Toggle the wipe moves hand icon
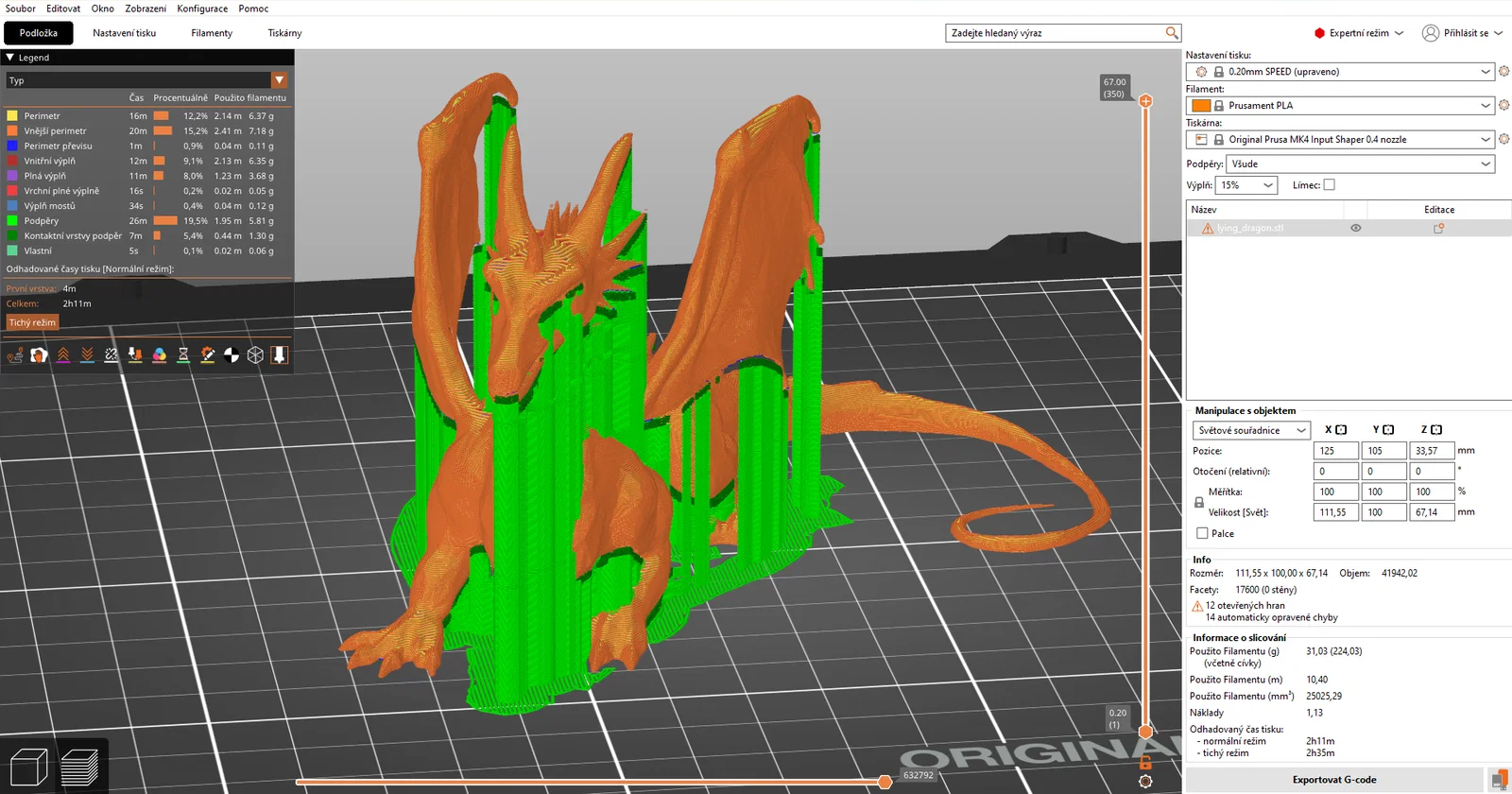 (x=39, y=355)
